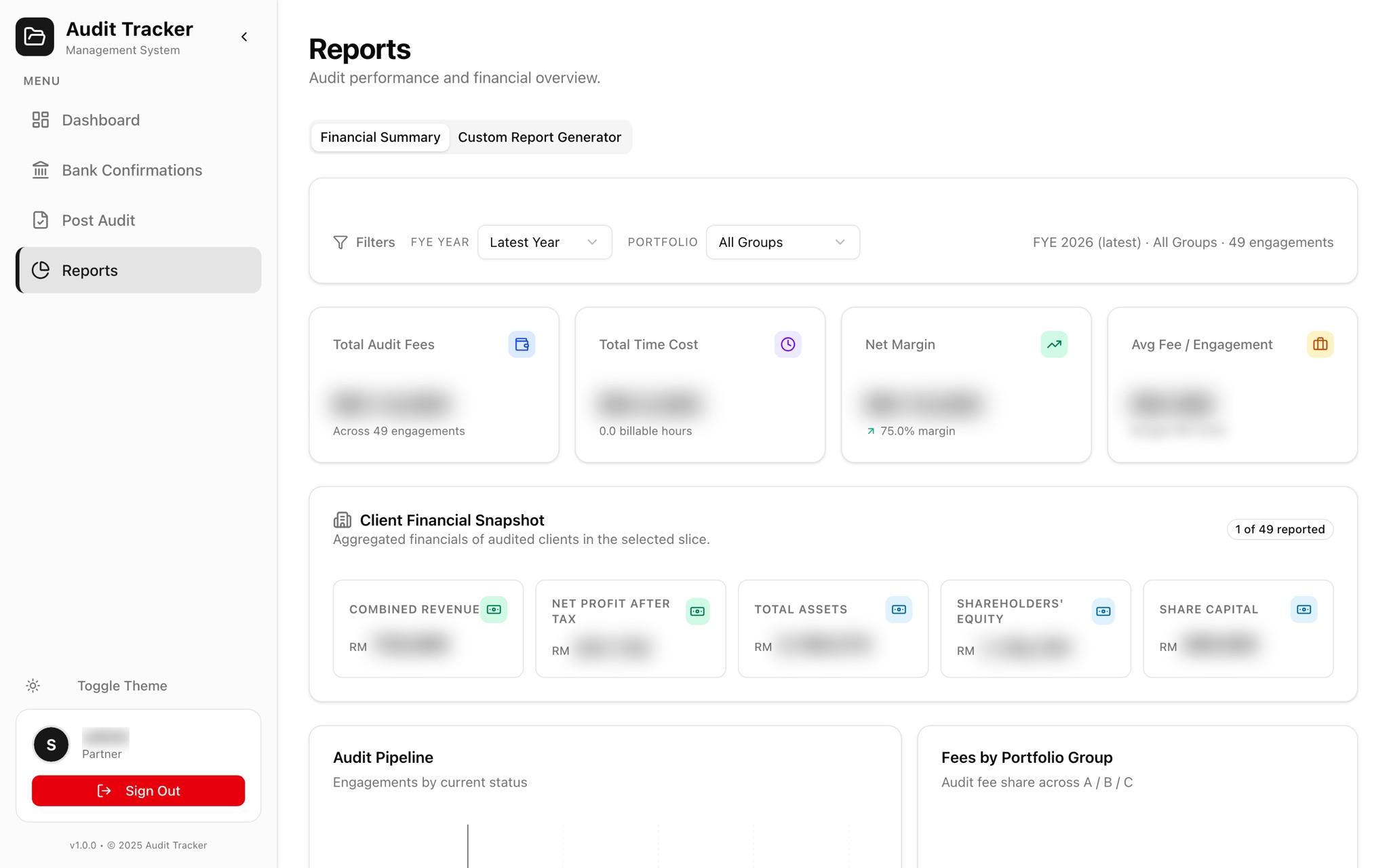Click the Sign Out button

(138, 791)
